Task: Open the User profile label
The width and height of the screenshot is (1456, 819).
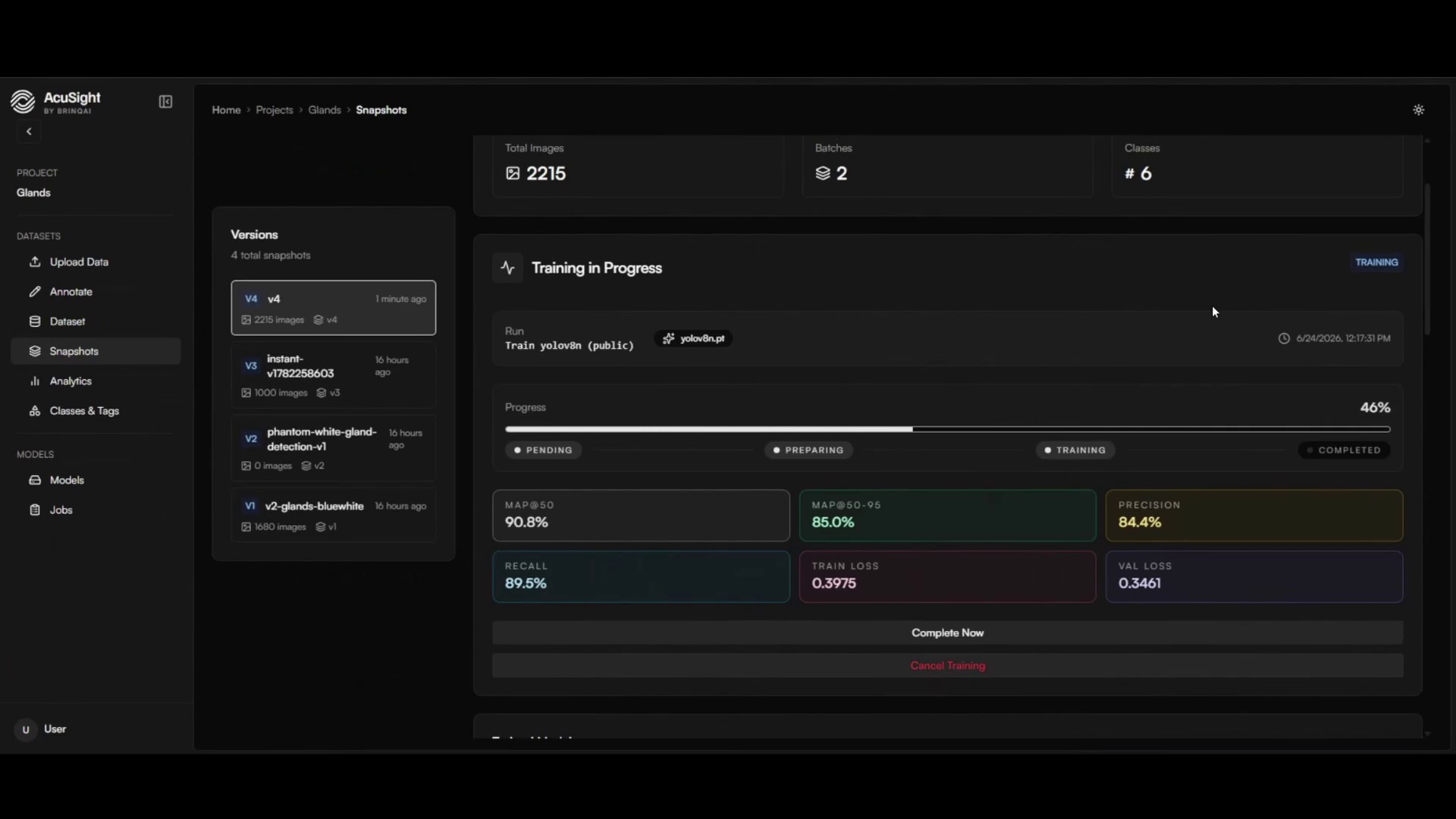Action: (55, 729)
